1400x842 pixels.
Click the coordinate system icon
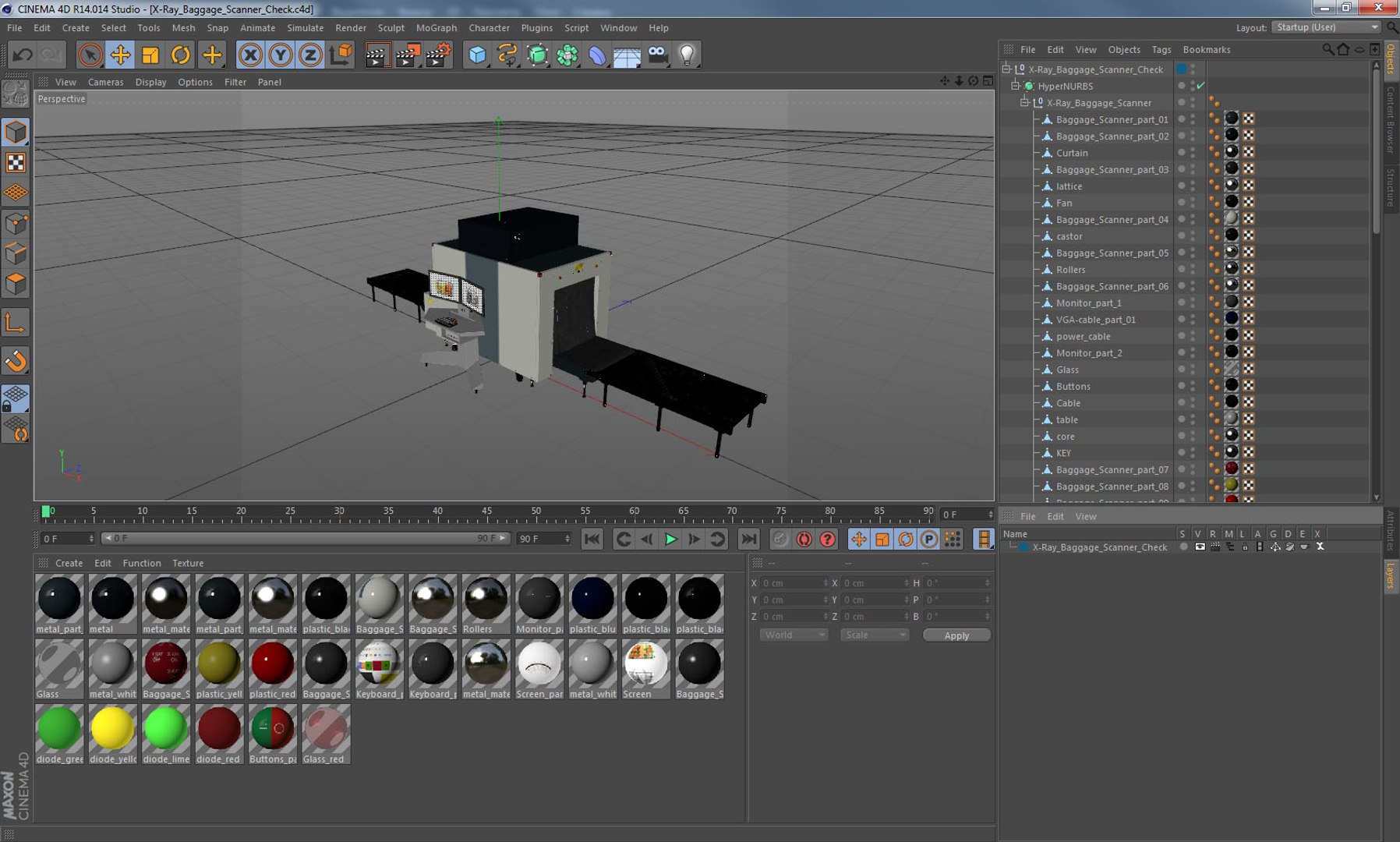click(x=341, y=55)
